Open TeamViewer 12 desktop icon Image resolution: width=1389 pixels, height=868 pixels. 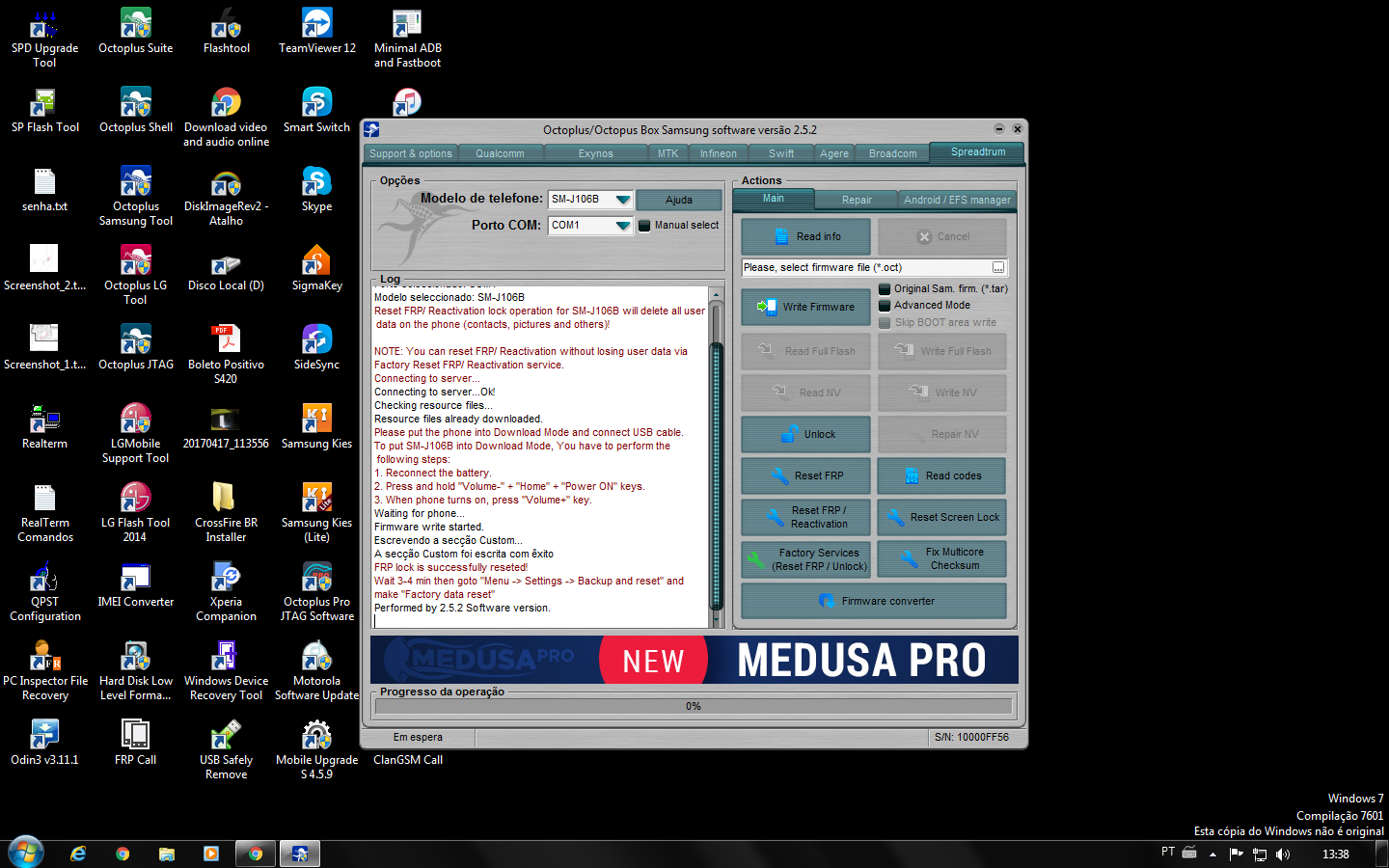(316, 32)
